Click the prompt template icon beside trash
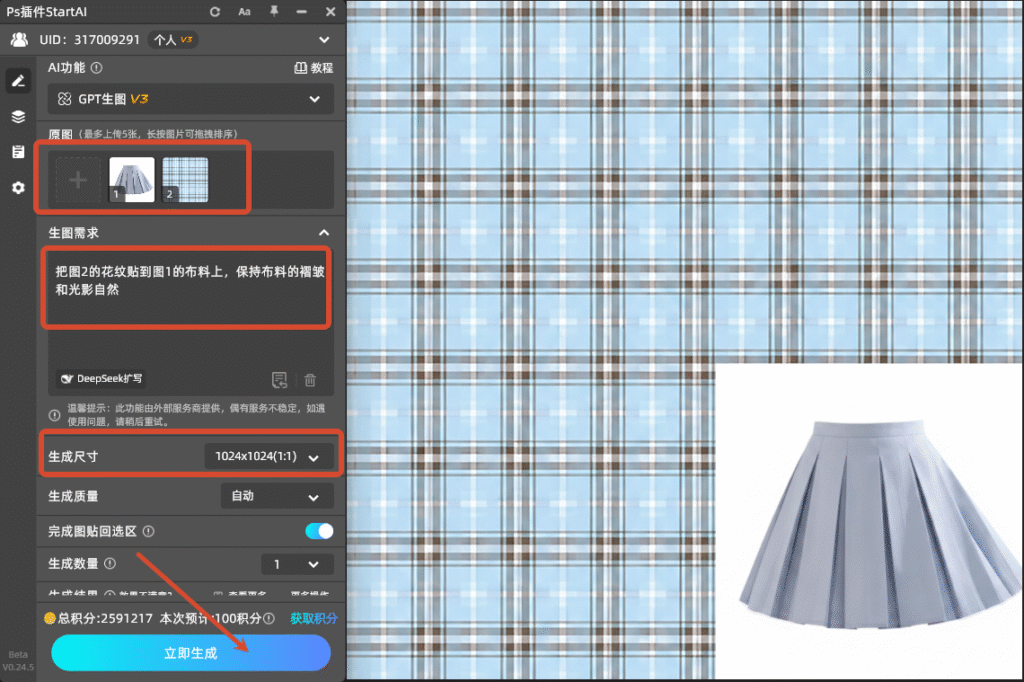Image resolution: width=1024 pixels, height=682 pixels. pos(280,380)
